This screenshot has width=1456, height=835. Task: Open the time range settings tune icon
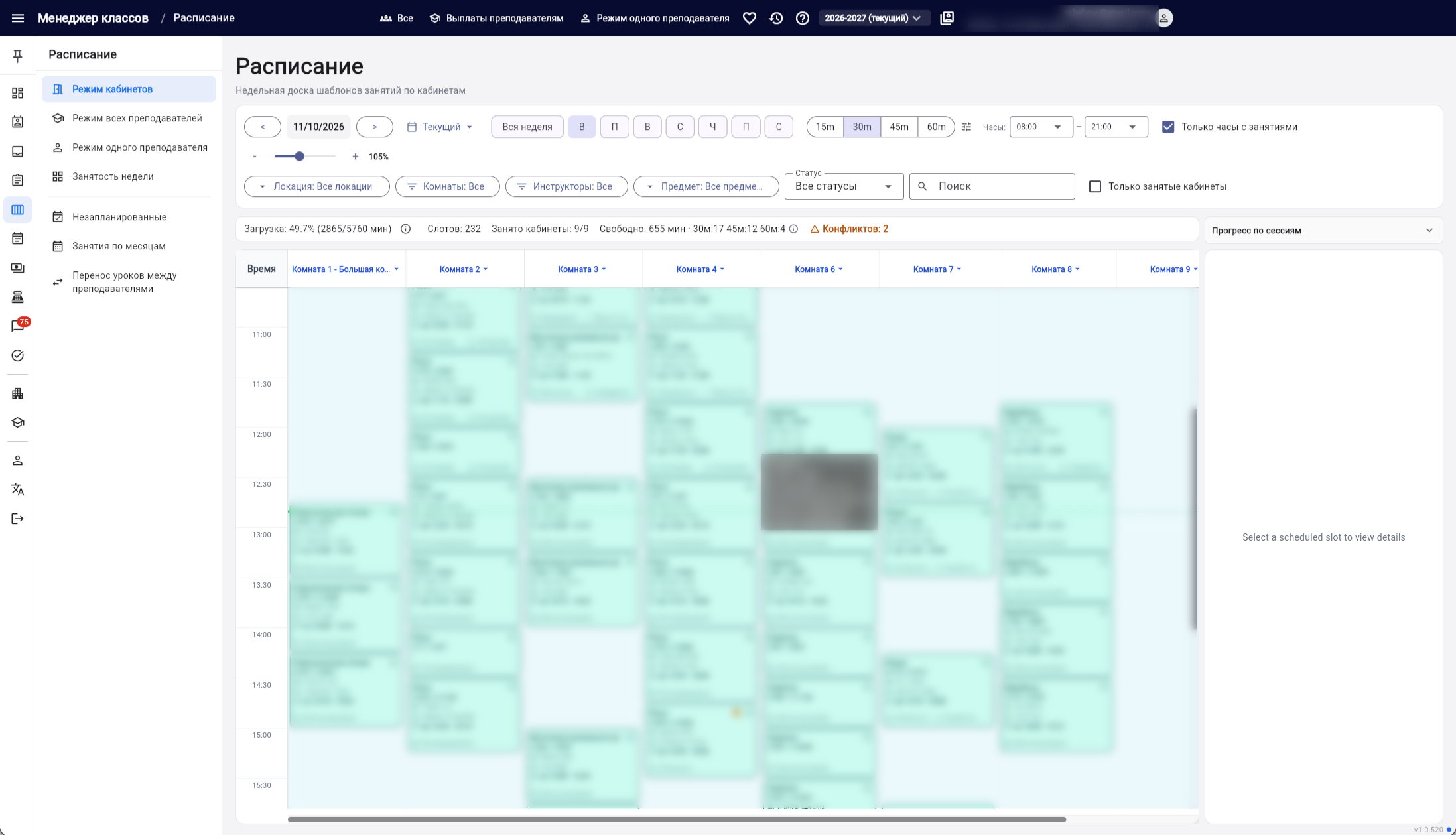click(x=966, y=127)
